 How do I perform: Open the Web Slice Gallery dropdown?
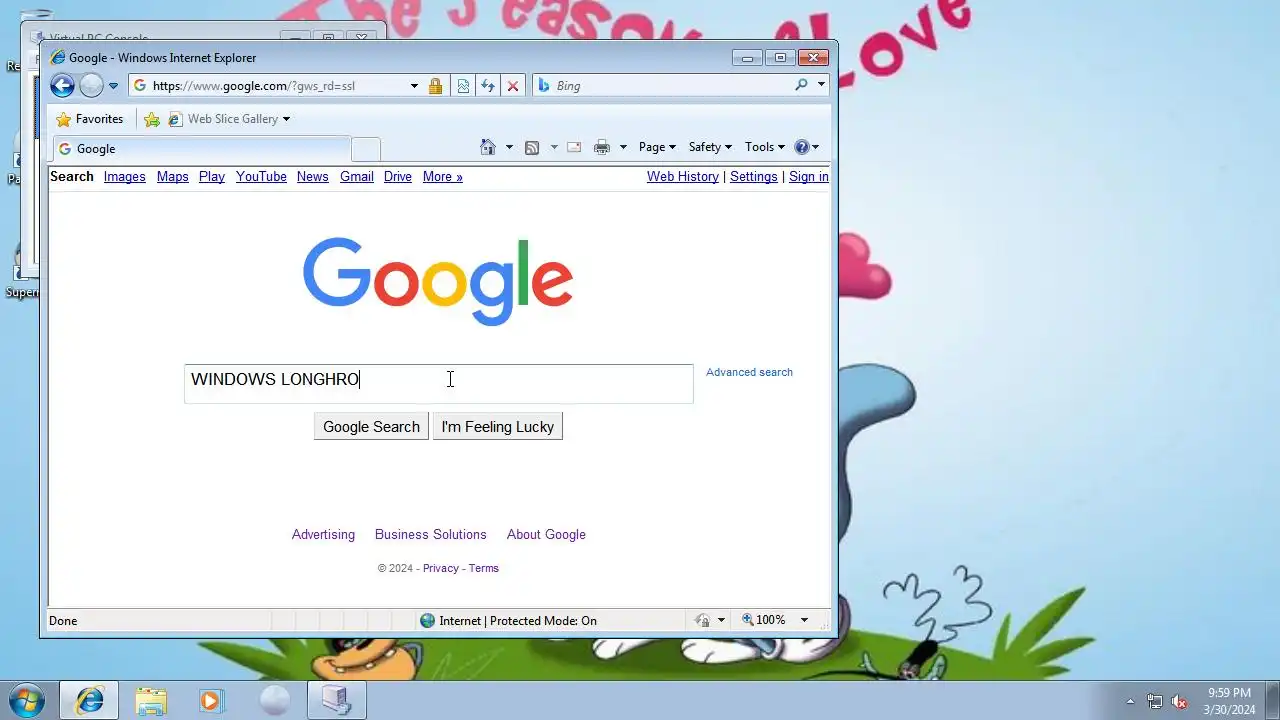[x=229, y=119]
